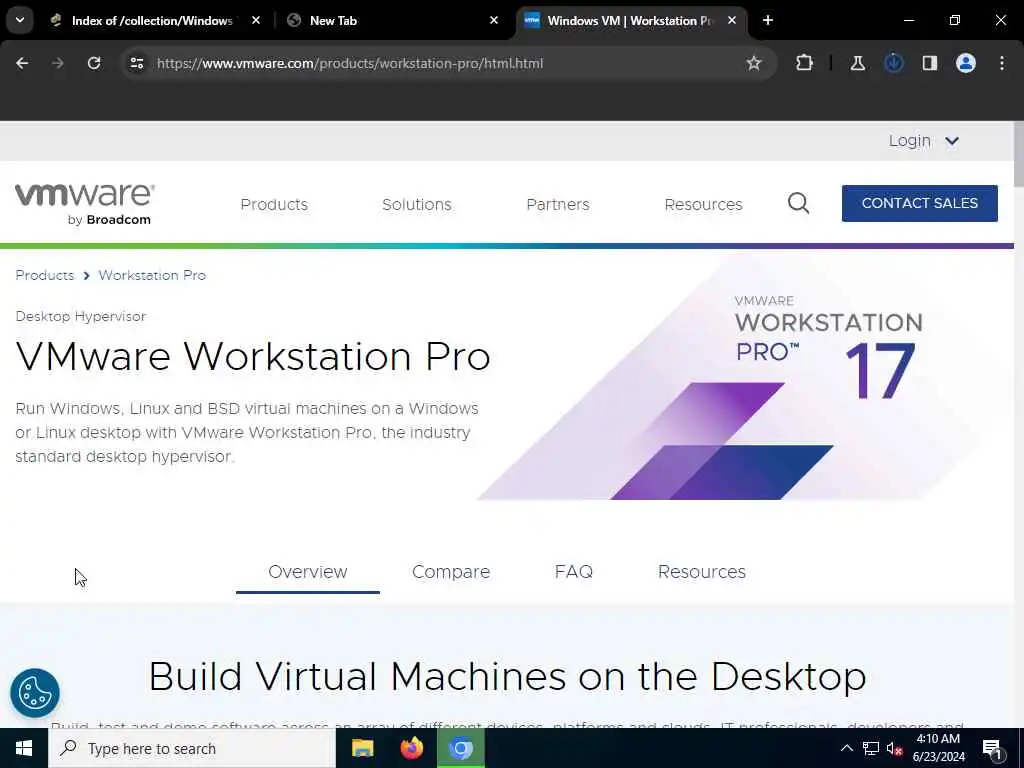Open site information icon in address bar
1024x768 pixels.
point(136,63)
